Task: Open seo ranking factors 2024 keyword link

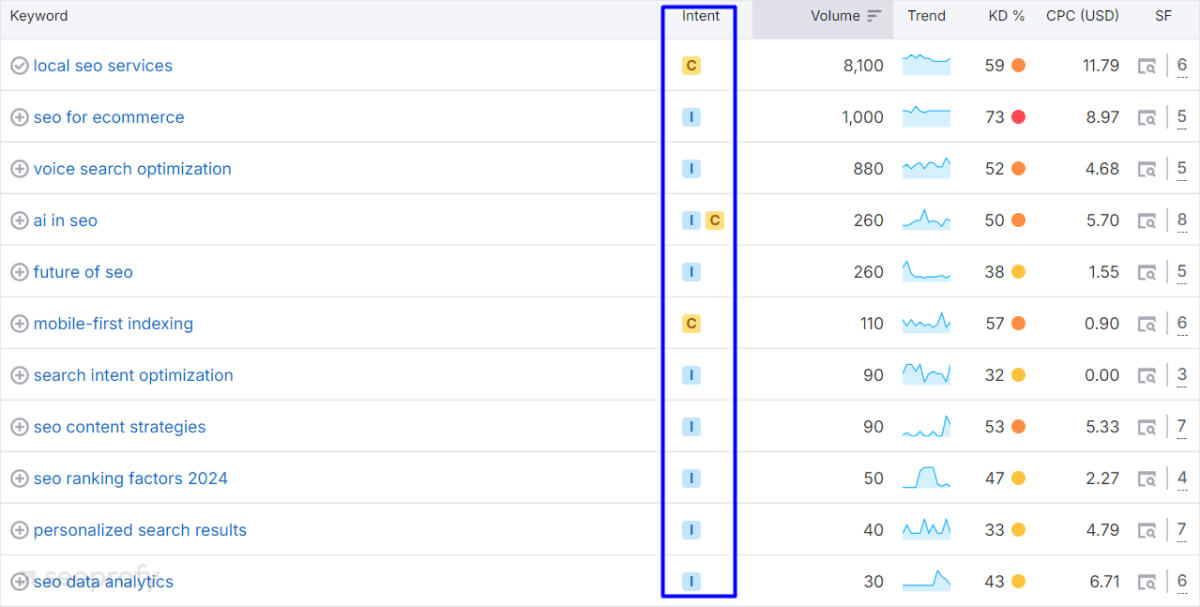Action: click(x=130, y=479)
